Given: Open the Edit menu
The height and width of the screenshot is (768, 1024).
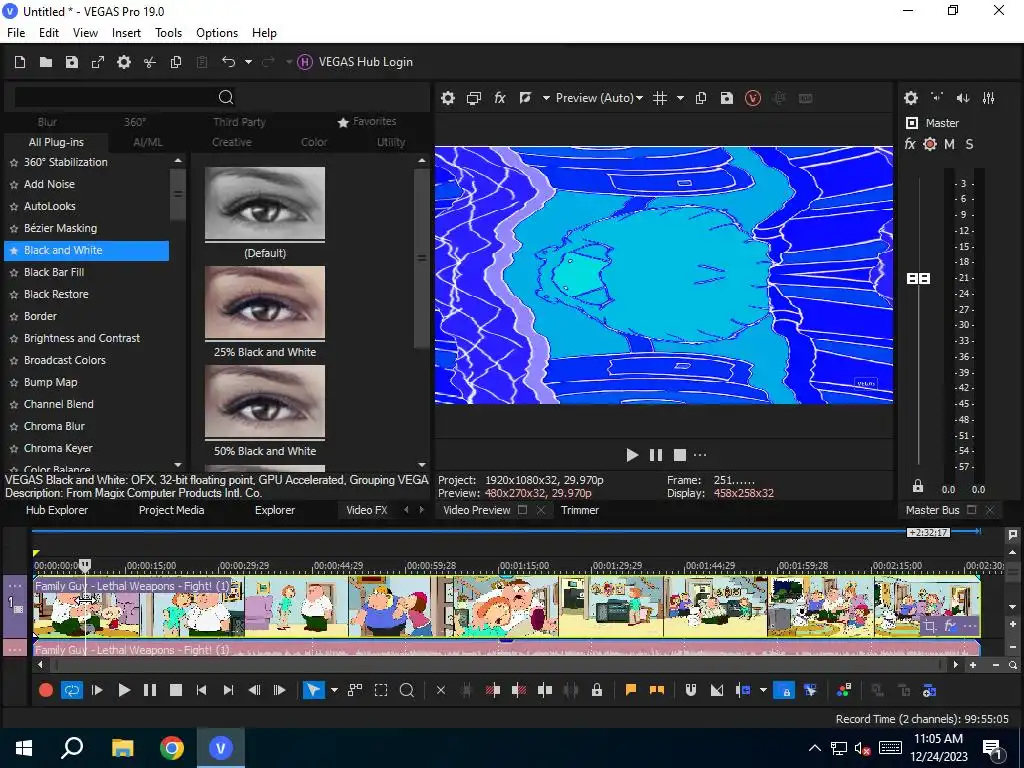Looking at the screenshot, I should tap(49, 33).
